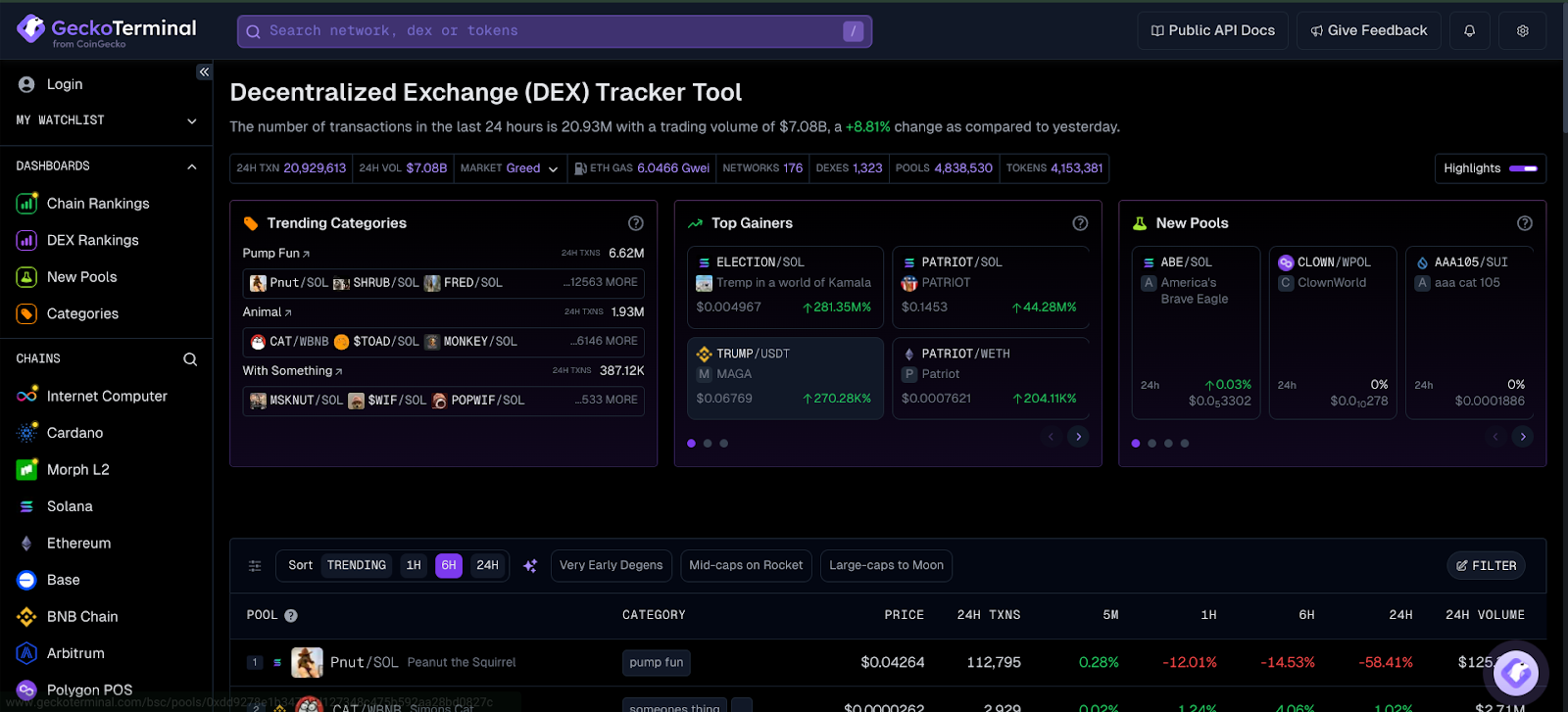The image size is (1568, 712).
Task: Click third Top Gainers pagination dot
Action: pos(724,444)
